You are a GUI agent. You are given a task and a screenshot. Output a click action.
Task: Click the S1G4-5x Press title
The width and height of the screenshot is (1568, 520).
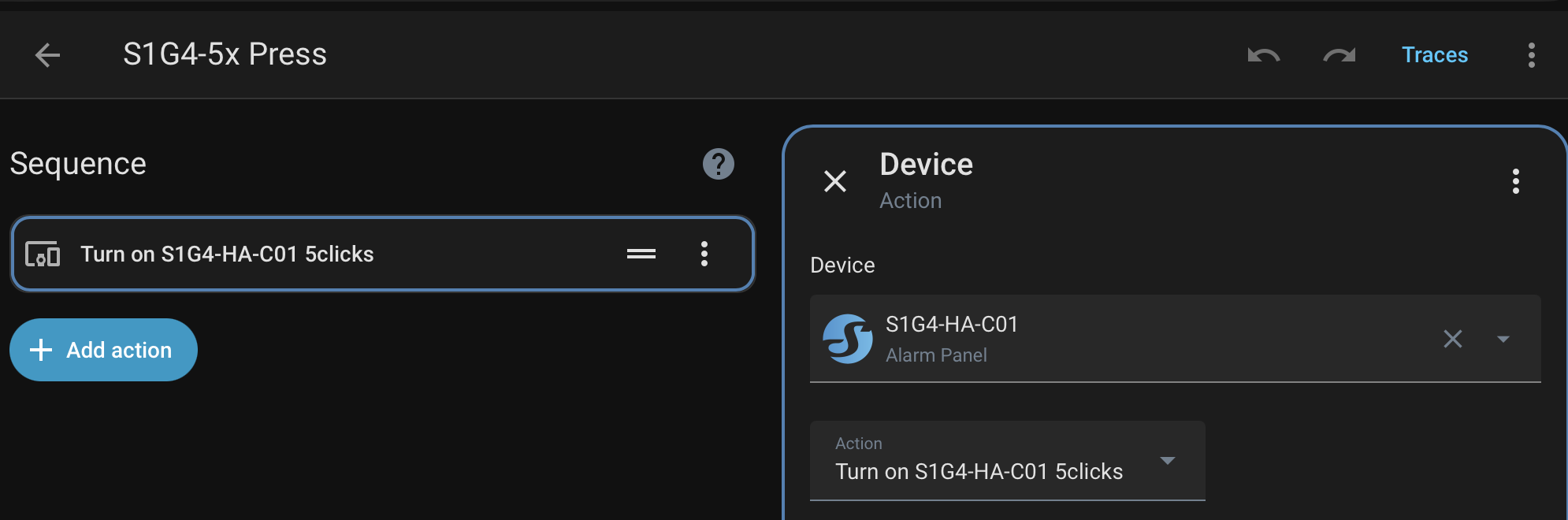[225, 54]
